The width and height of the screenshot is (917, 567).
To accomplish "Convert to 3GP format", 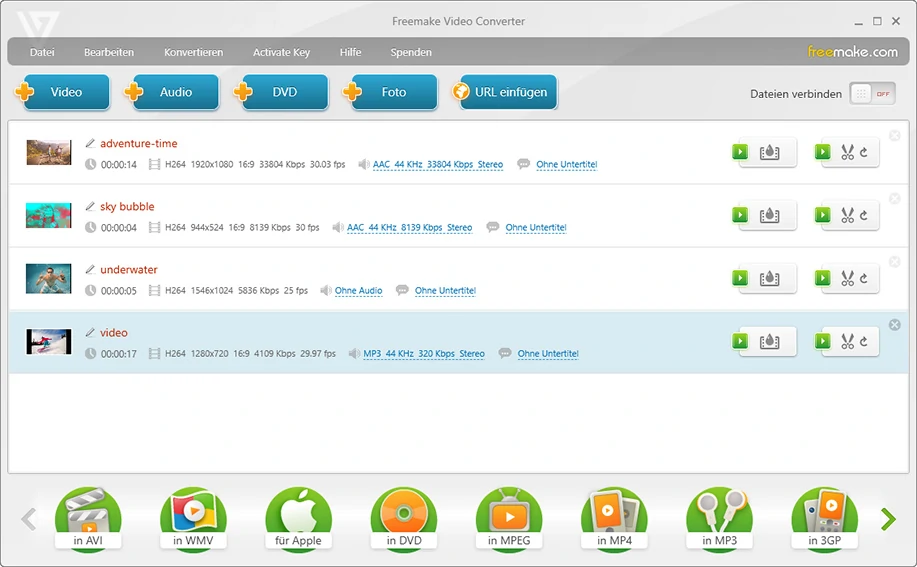I will pos(825,518).
